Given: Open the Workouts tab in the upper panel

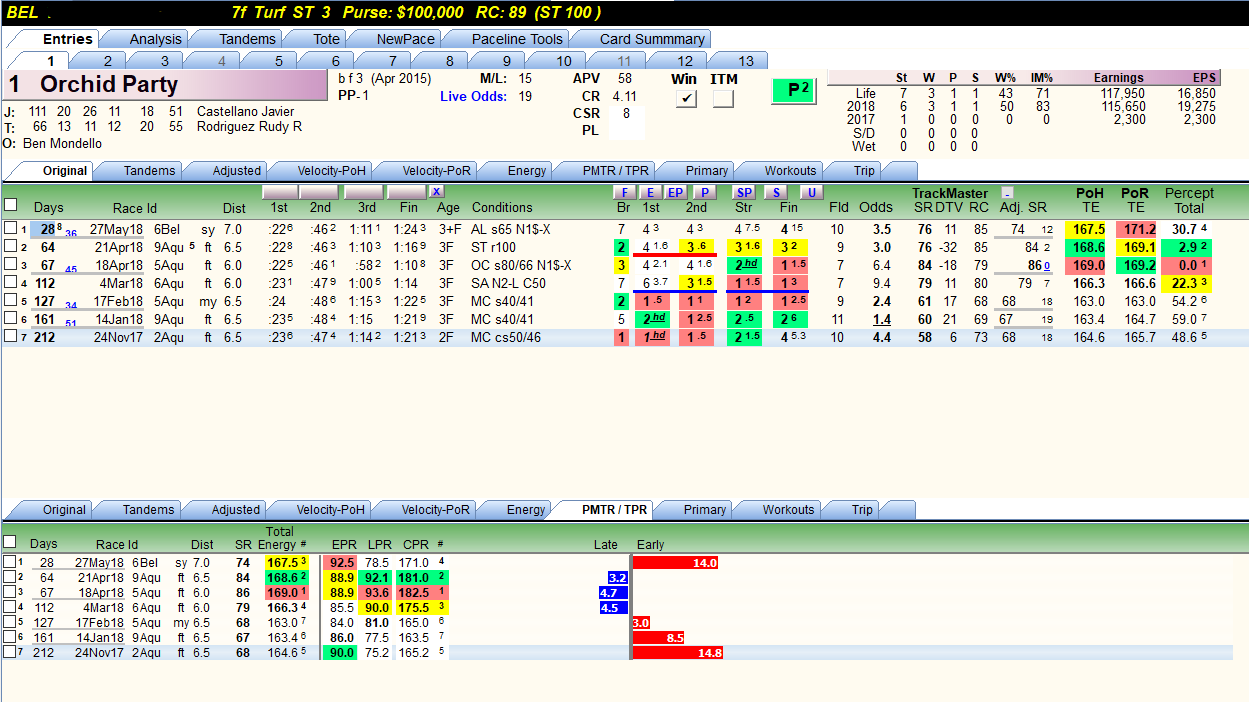Looking at the screenshot, I should coord(790,171).
